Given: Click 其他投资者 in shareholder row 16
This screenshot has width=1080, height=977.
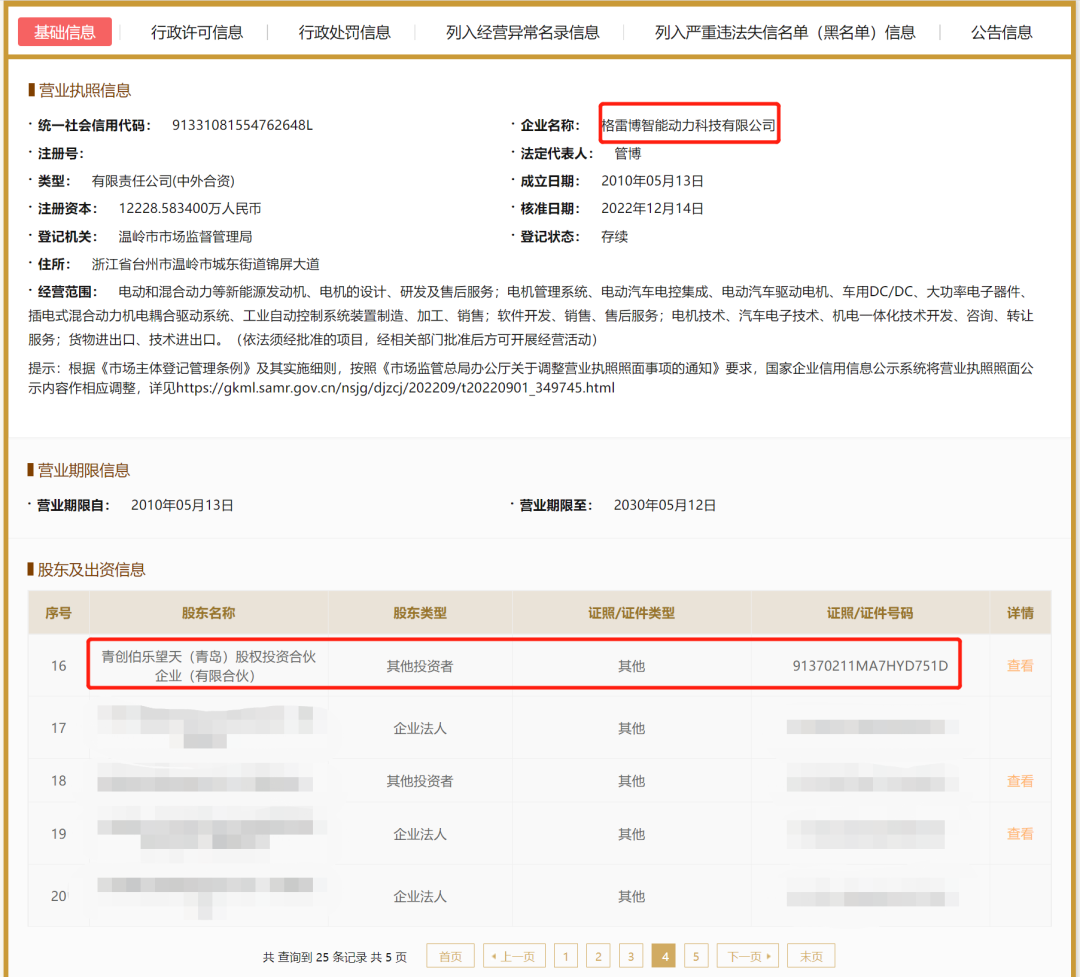Looking at the screenshot, I should (419, 666).
